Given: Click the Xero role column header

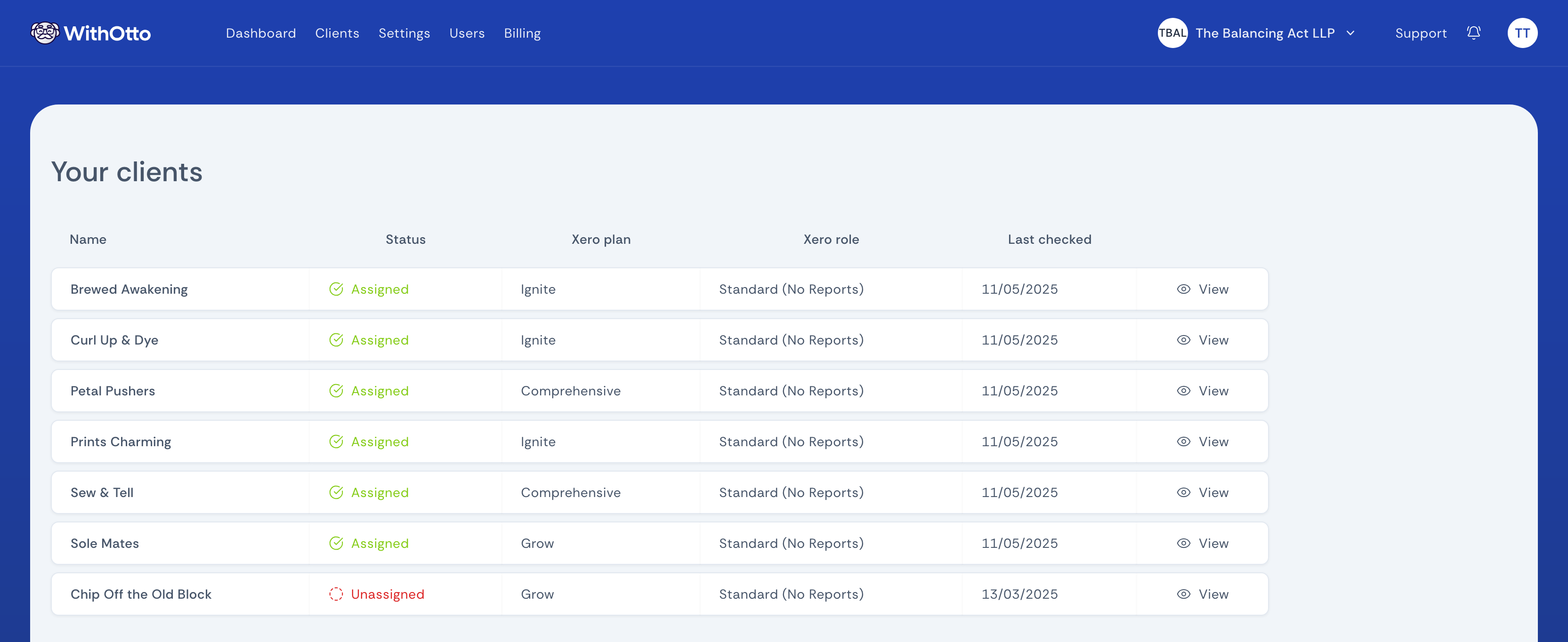Looking at the screenshot, I should (x=831, y=240).
